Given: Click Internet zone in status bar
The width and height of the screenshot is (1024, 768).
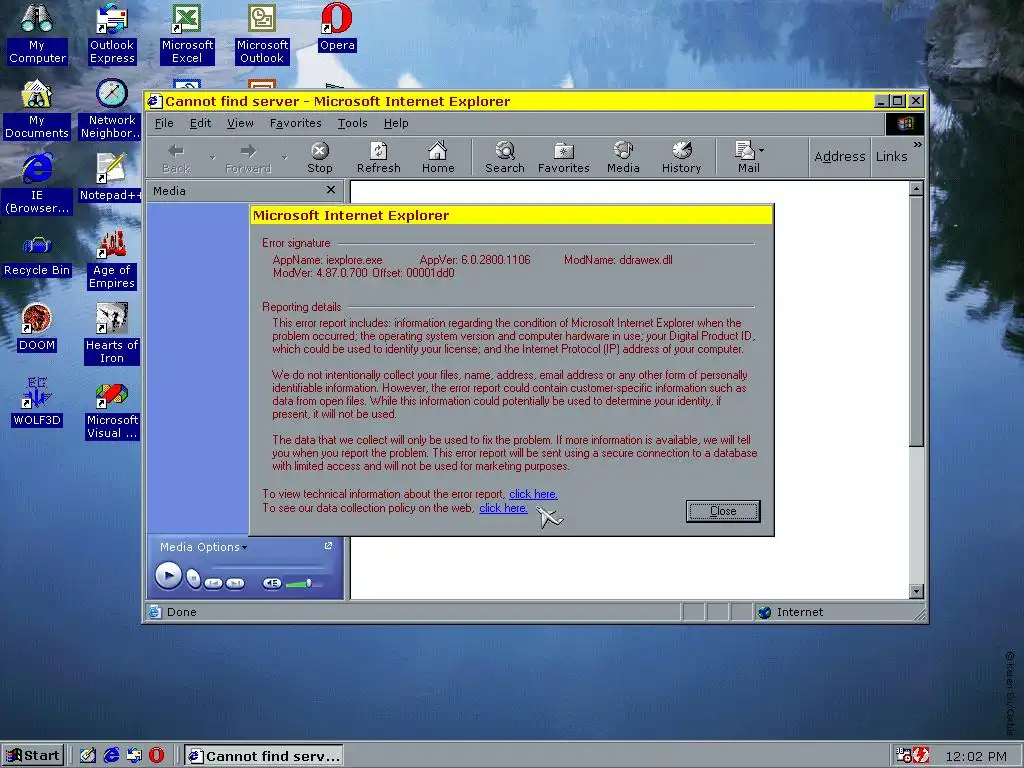Looking at the screenshot, I should click(790, 612).
